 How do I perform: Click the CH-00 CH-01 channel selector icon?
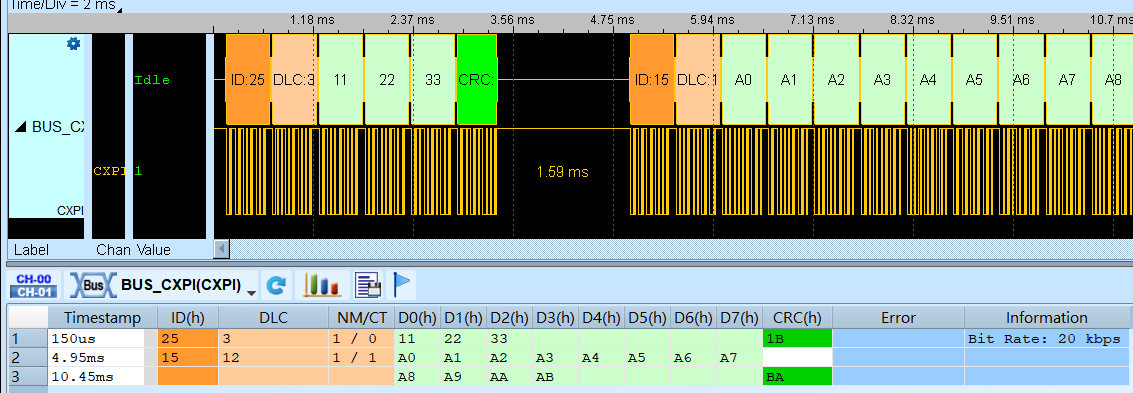click(x=34, y=285)
